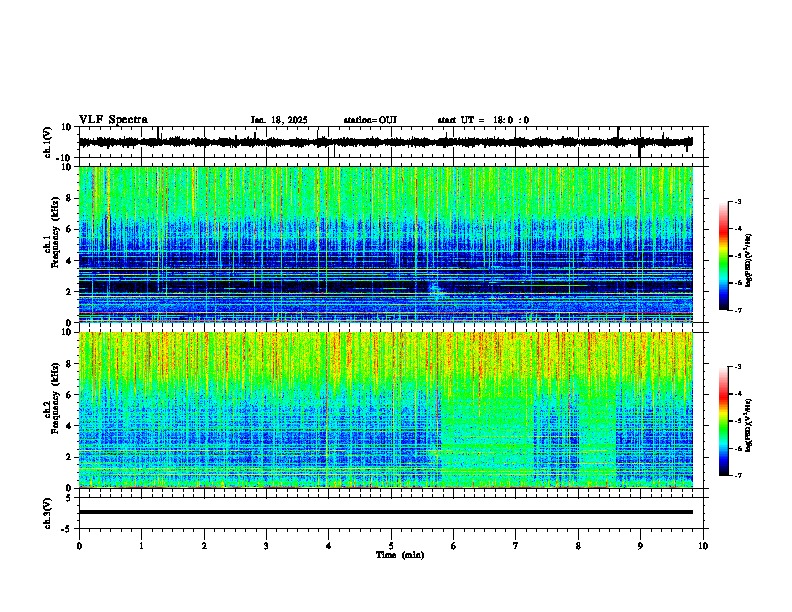Click the ch.1 spectrogram "8" kHz tick label
Image resolution: width=792 pixels, height=612 pixels.
(69, 198)
